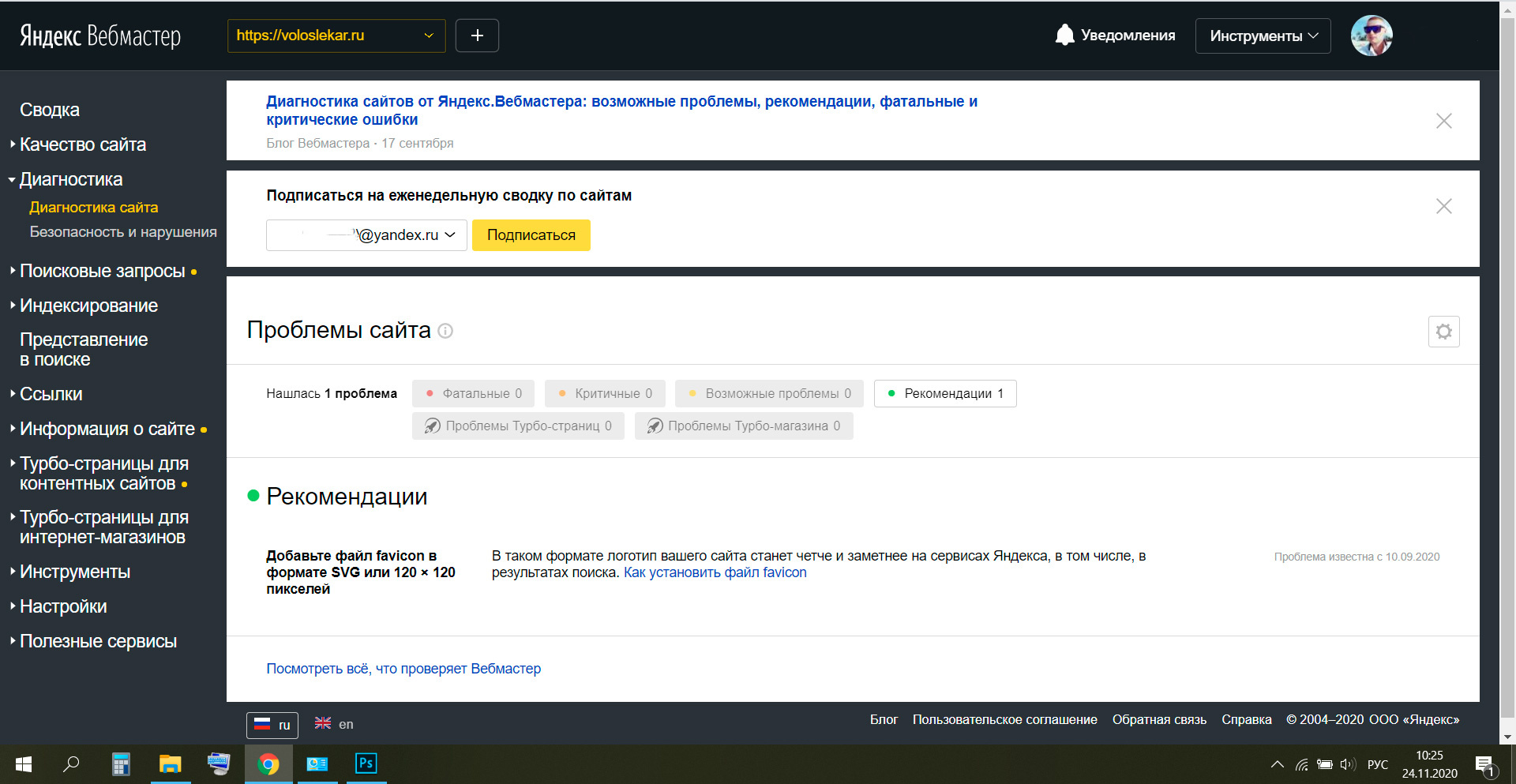Switch interface language to English flag
This screenshot has width=1516, height=784.
click(x=334, y=724)
